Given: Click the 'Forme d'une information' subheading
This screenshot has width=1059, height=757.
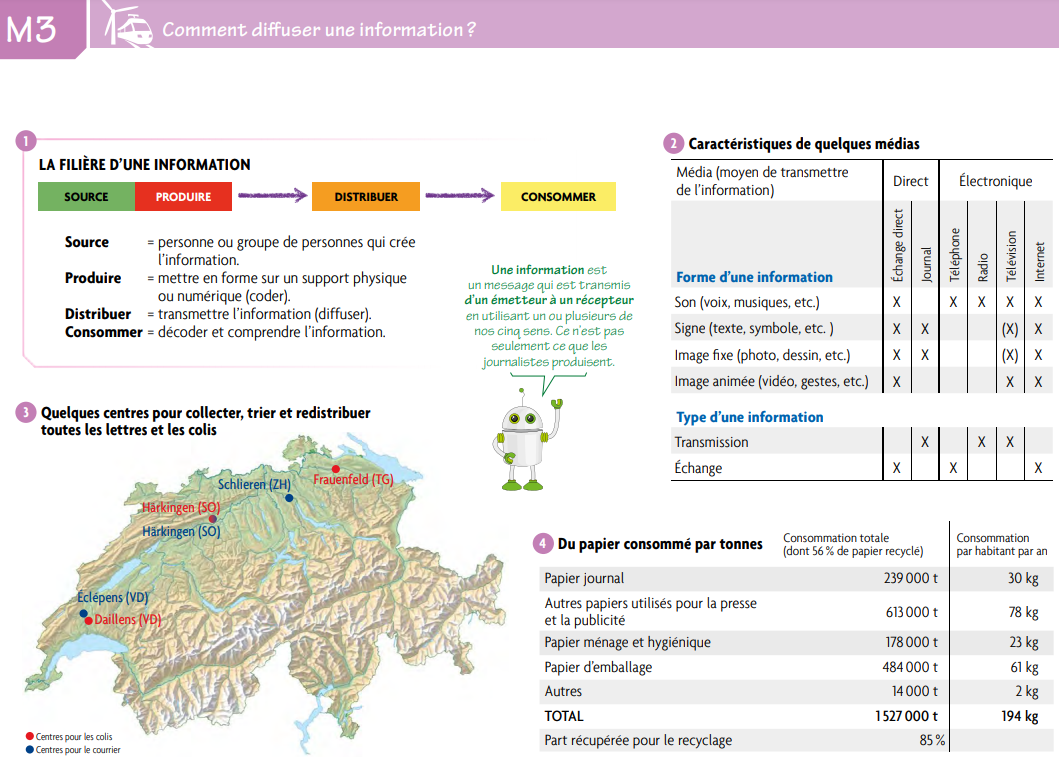Looking at the screenshot, I should (x=754, y=277).
